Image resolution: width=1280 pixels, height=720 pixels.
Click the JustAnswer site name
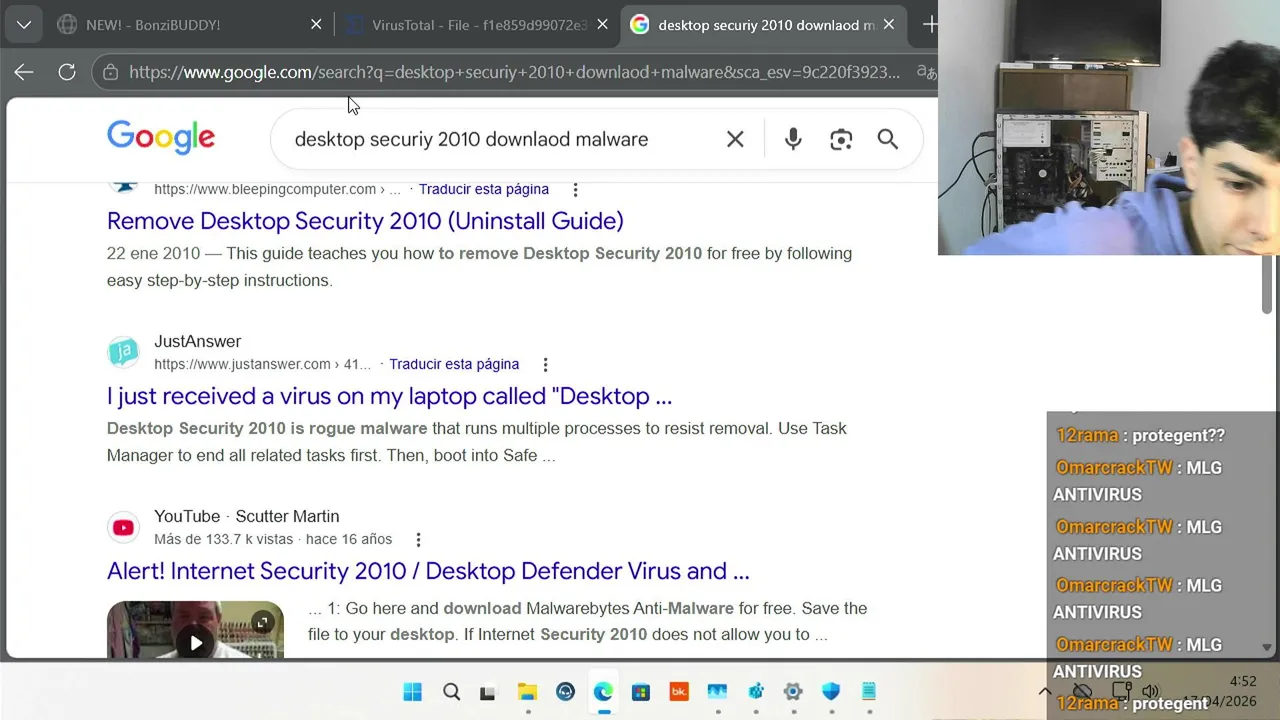[197, 341]
